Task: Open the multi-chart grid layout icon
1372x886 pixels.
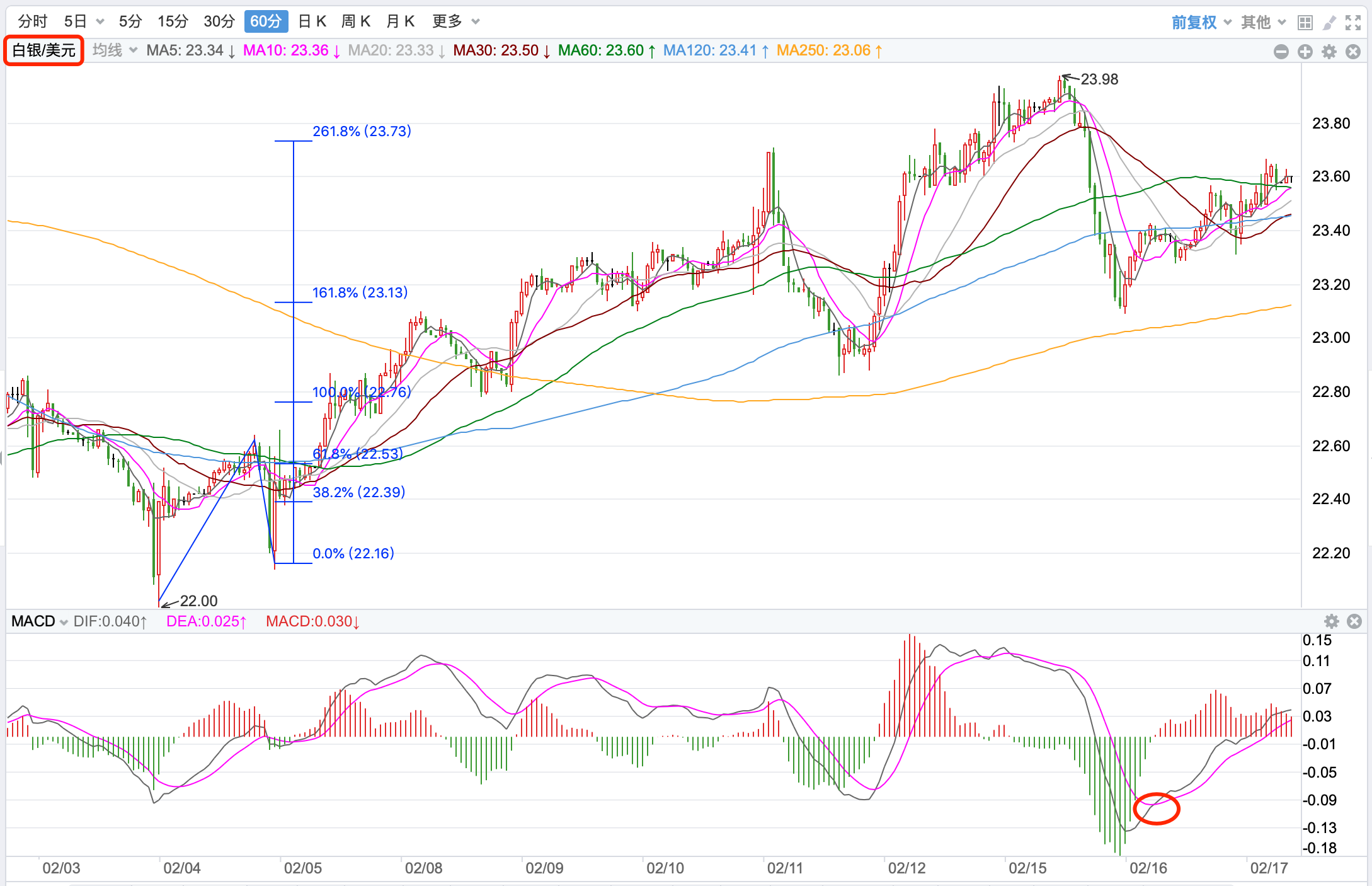Action: tap(1305, 23)
